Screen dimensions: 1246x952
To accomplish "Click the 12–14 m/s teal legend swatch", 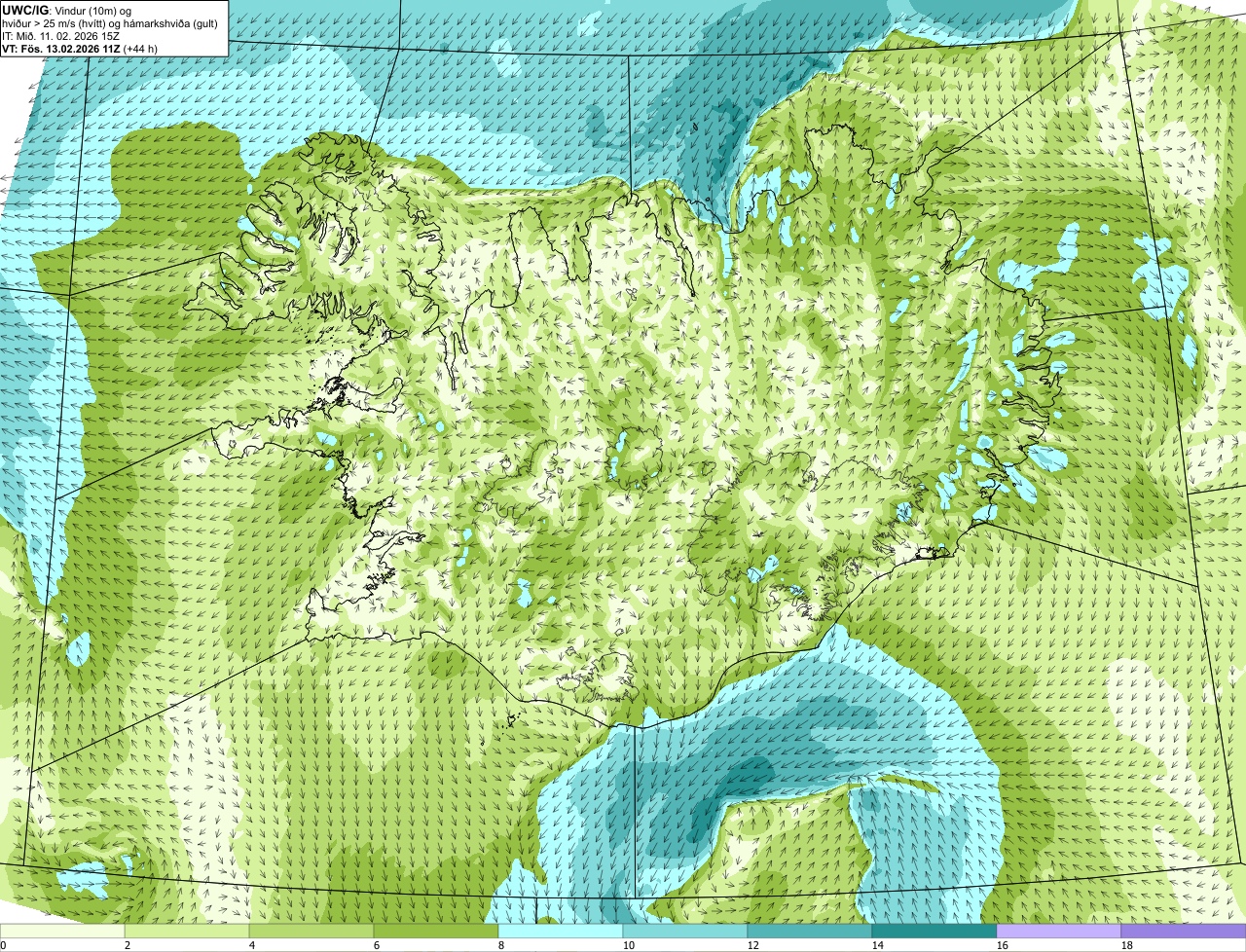I will (810, 931).
